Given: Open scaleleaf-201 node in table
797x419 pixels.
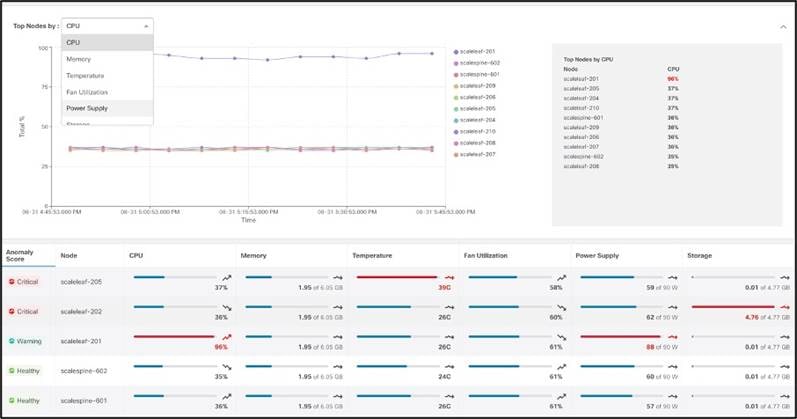Looking at the screenshot, I should (x=81, y=341).
